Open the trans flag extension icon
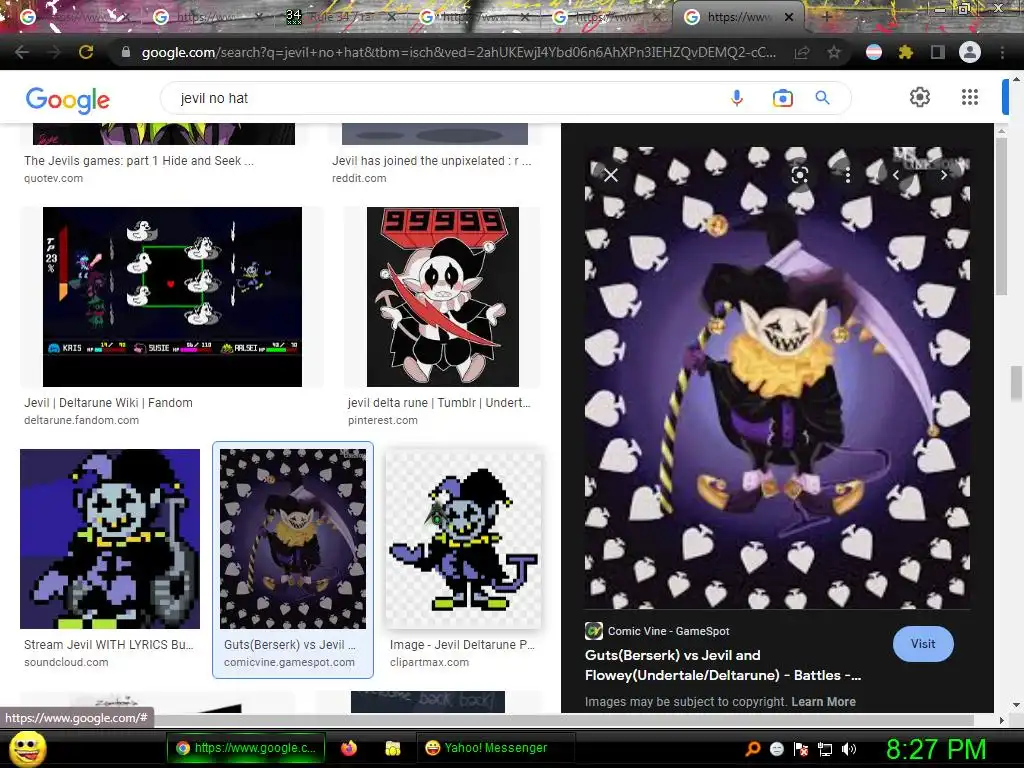 tap(874, 52)
